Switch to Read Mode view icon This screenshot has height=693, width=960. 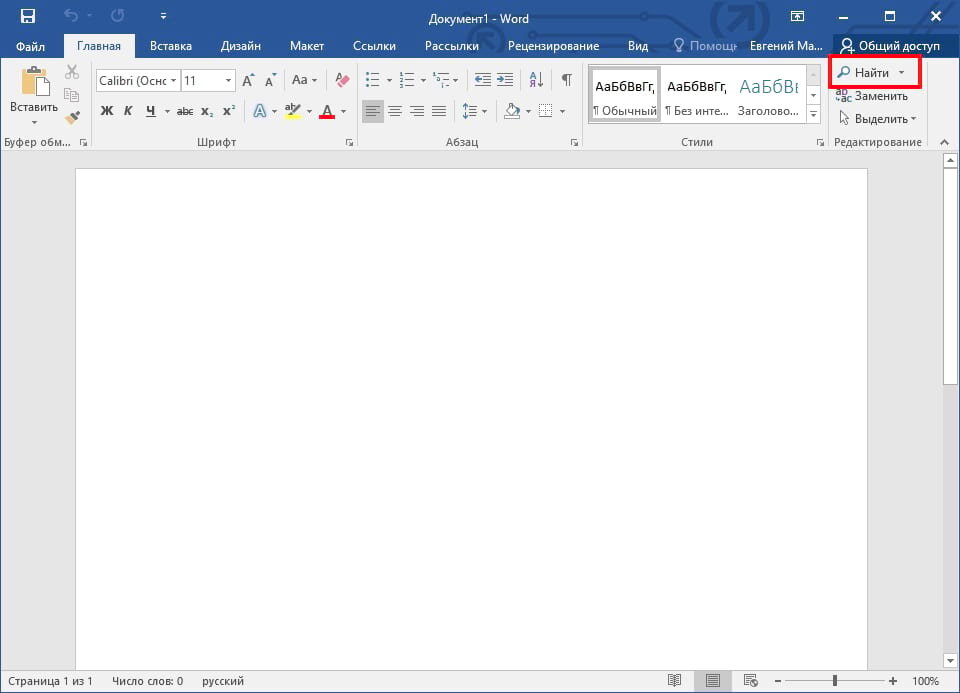pyautogui.click(x=675, y=681)
